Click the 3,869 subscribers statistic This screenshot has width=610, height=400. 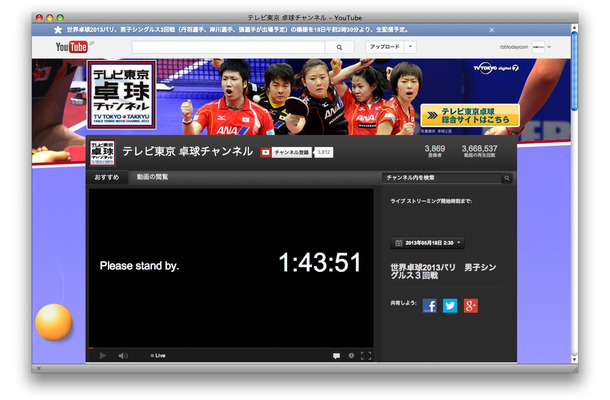click(435, 151)
